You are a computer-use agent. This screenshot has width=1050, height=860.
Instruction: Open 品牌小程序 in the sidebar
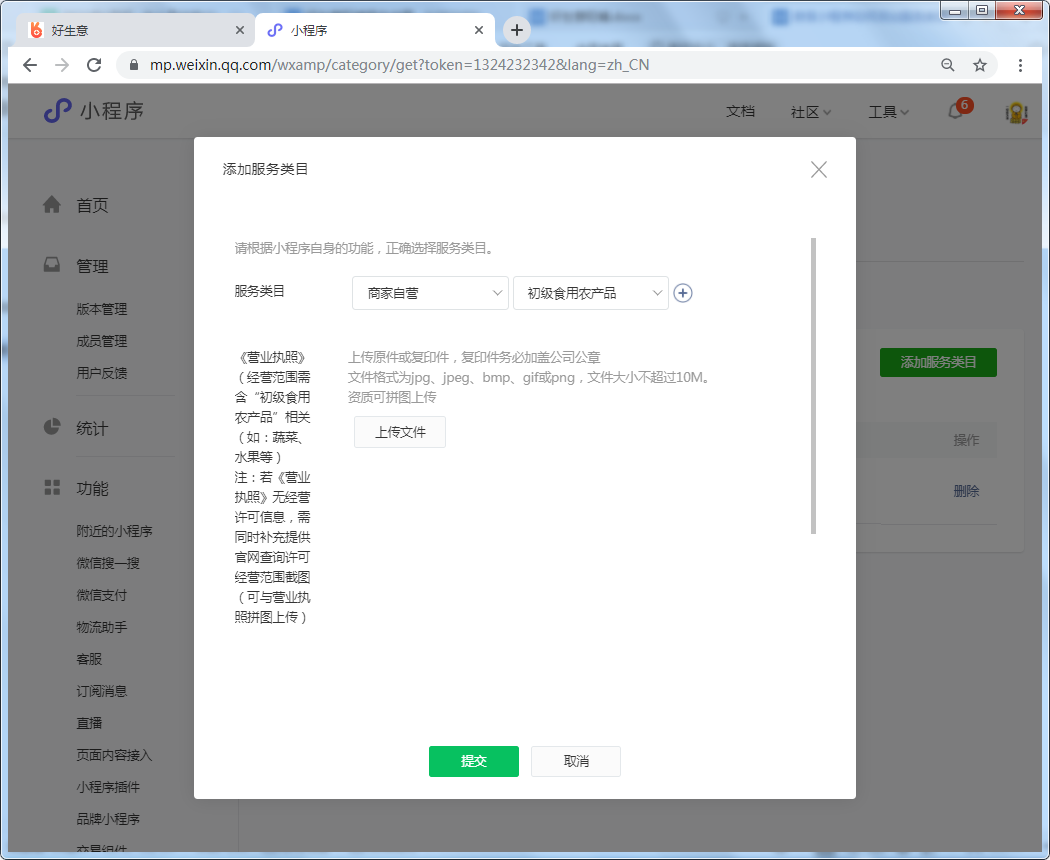[x=108, y=819]
